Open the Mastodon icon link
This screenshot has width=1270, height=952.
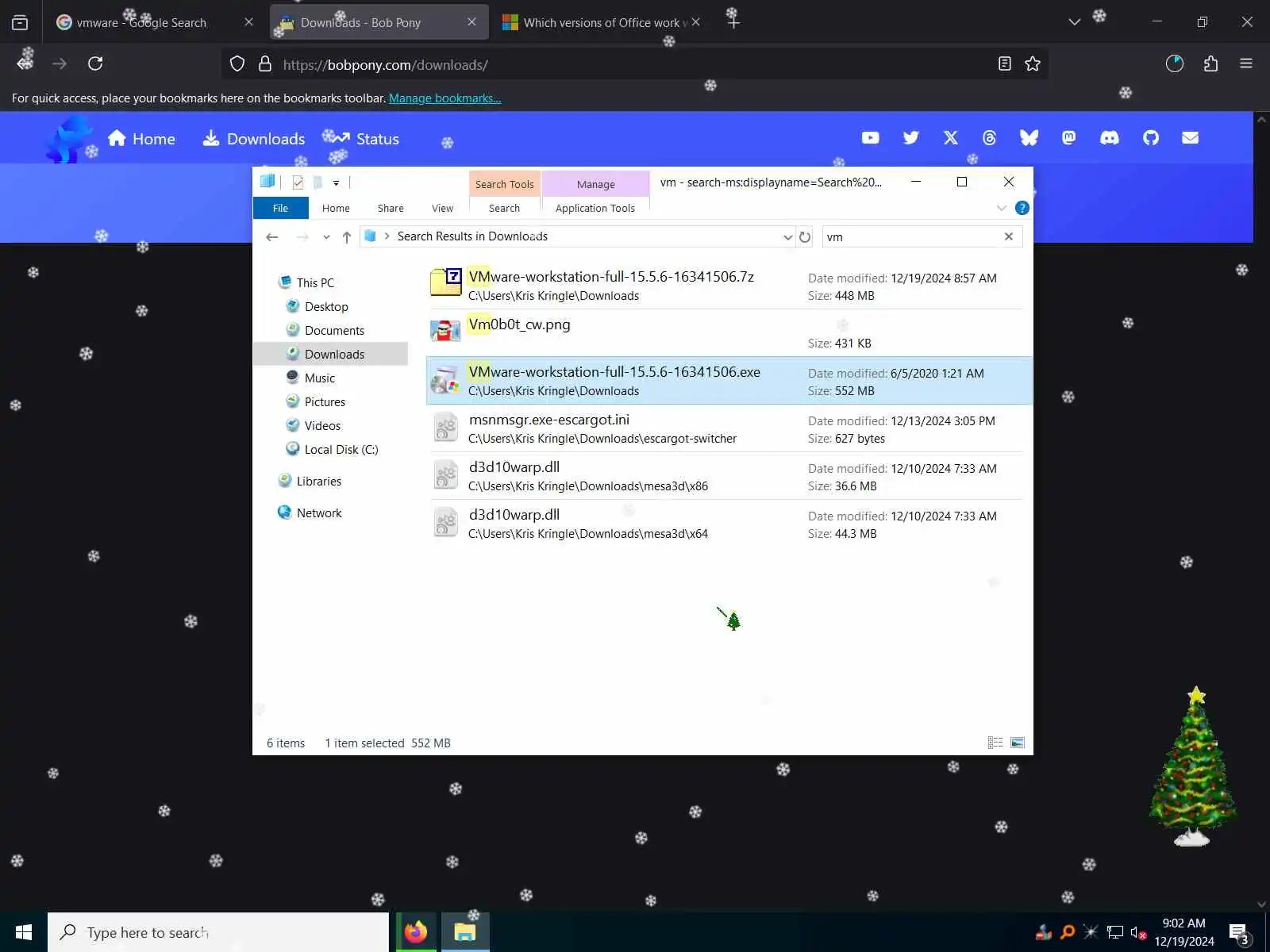1068,138
